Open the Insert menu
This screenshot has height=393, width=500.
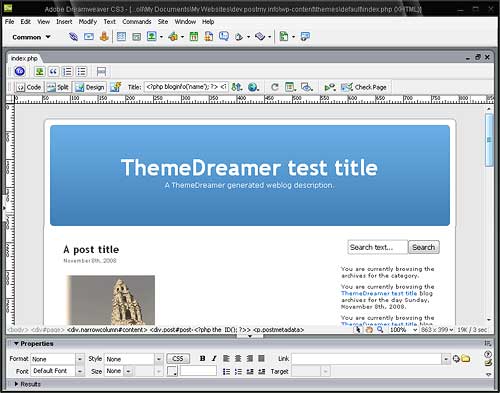pyautogui.click(x=64, y=22)
